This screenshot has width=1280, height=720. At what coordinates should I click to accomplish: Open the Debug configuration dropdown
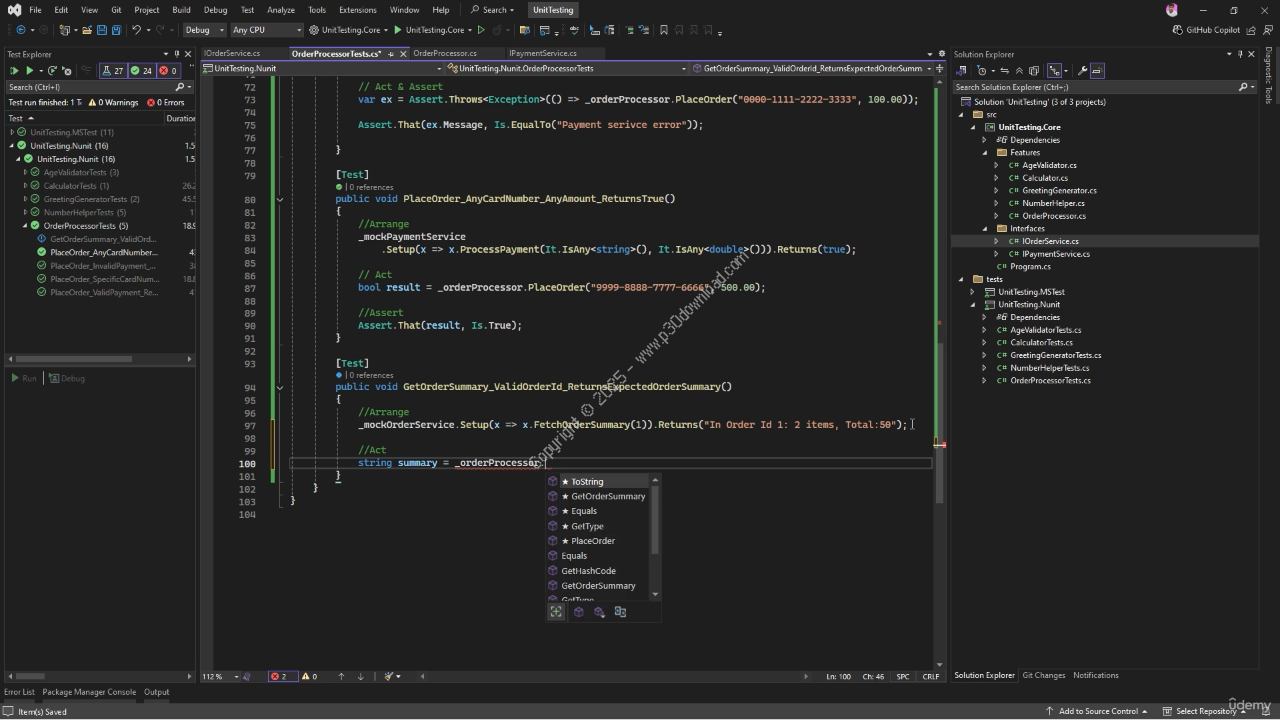204,30
